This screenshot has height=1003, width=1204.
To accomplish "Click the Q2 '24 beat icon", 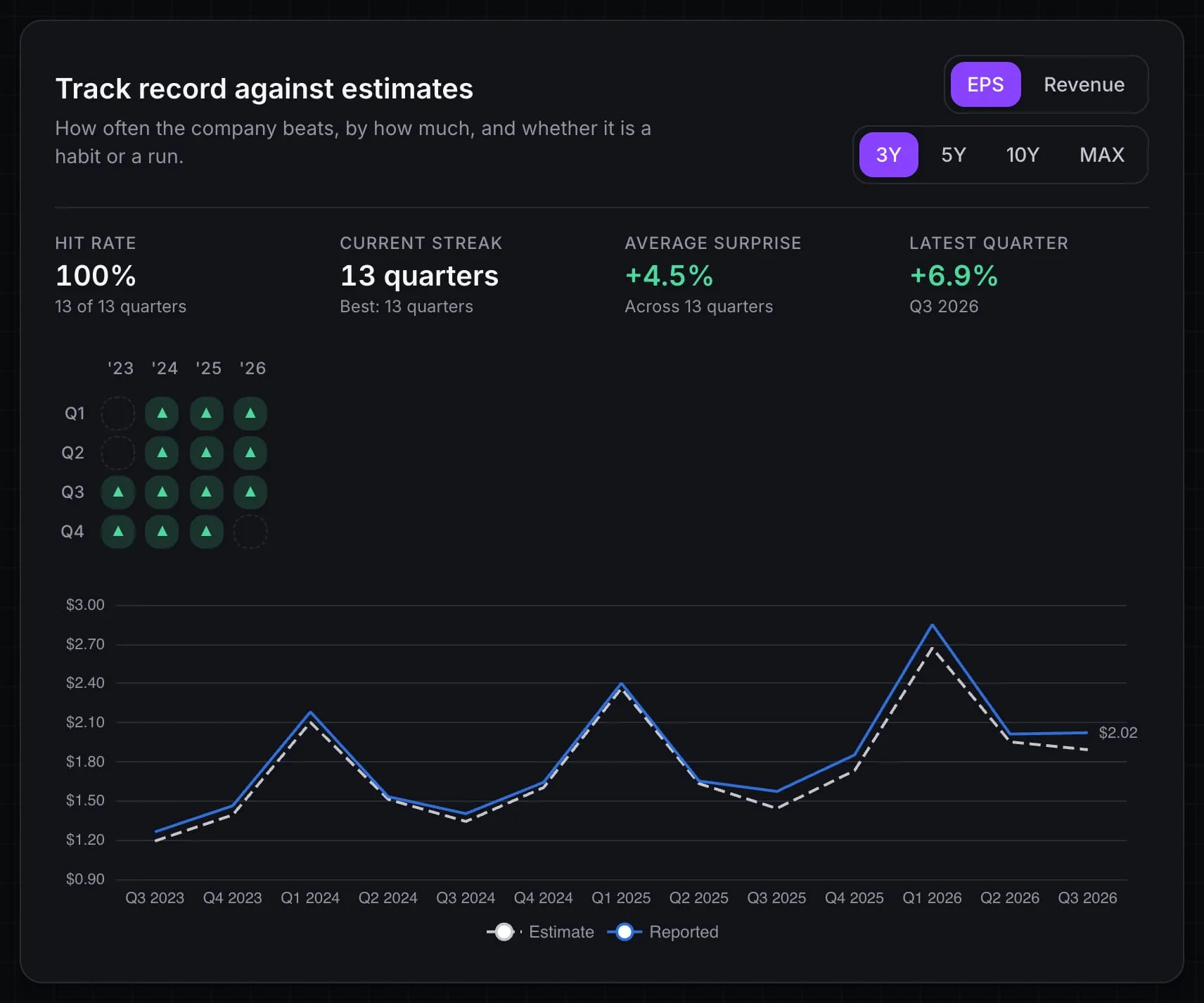I will click(162, 453).
